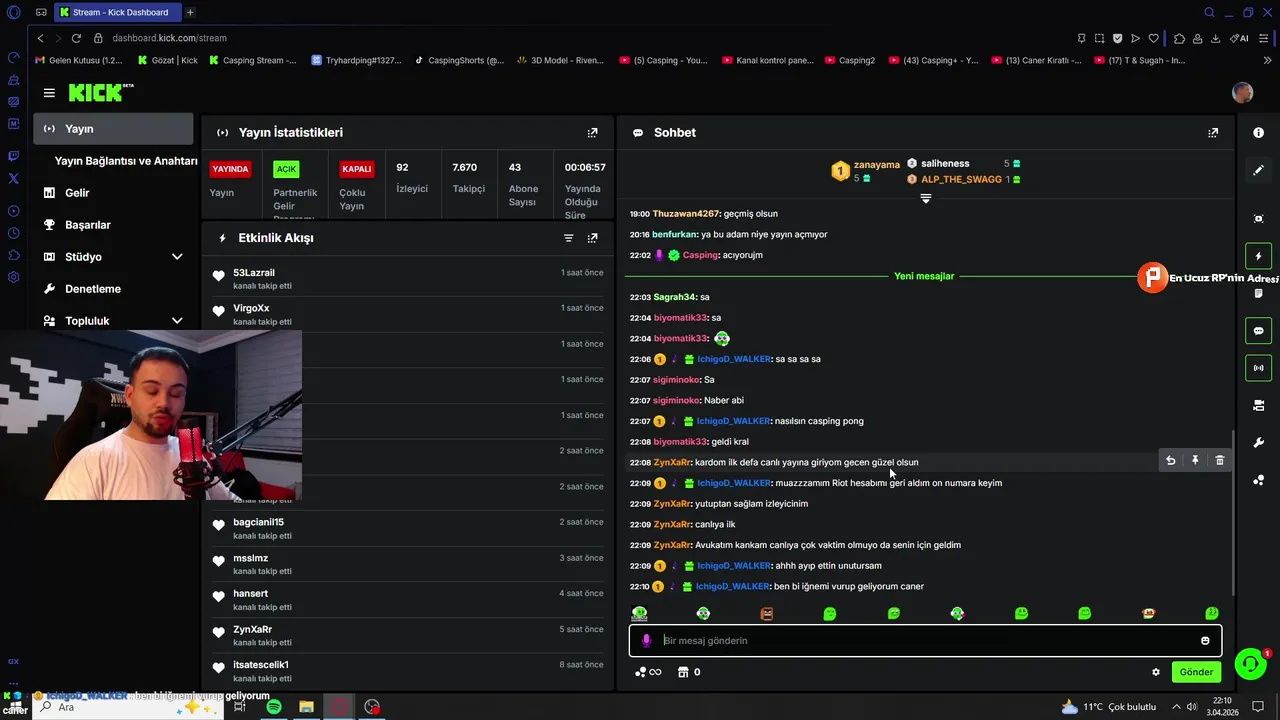The image size is (1280, 720).
Task: Click the red YAYINDA live status badge
Action: pos(230,169)
